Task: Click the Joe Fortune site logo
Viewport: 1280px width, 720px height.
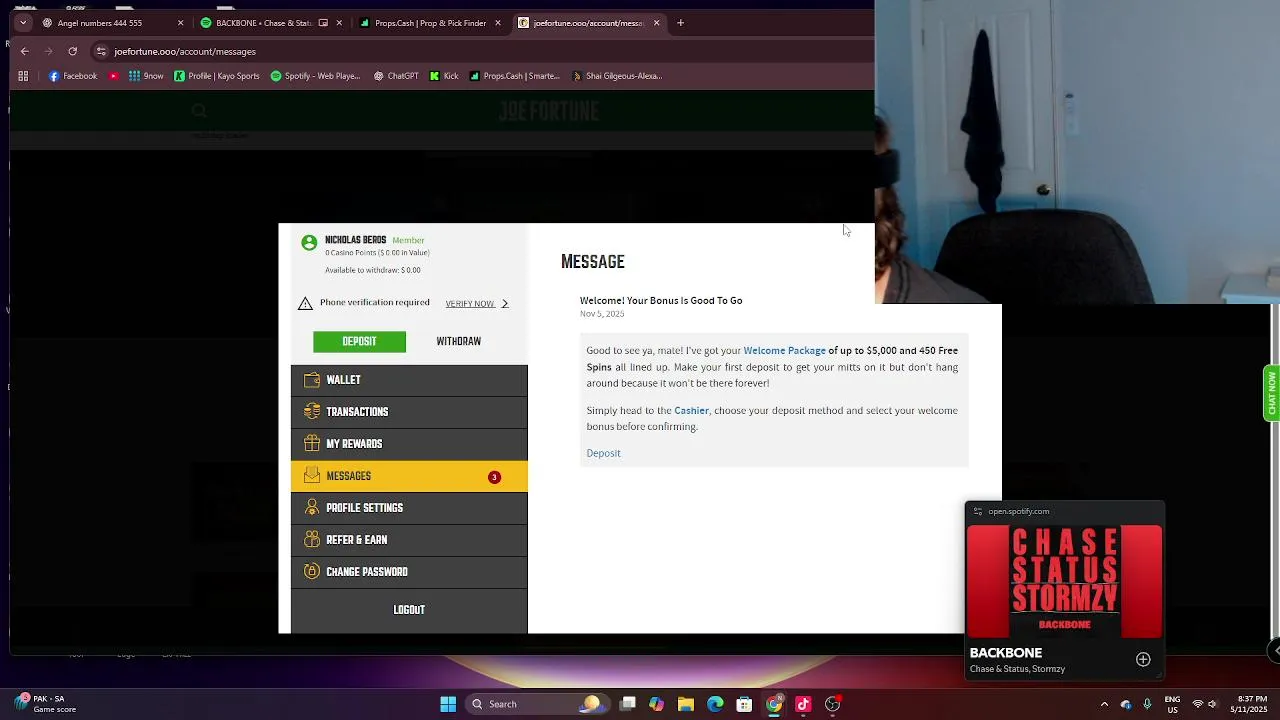Action: 549,111
